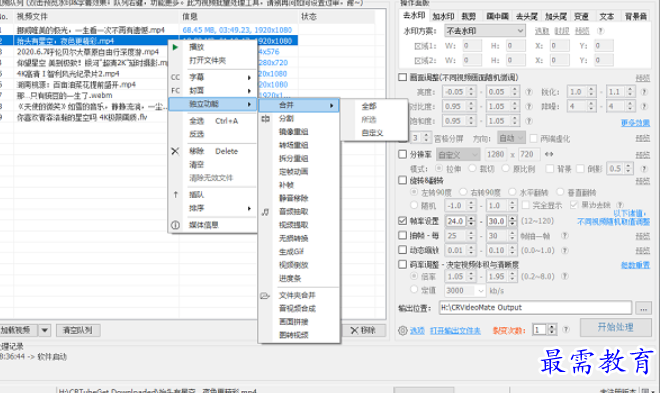Open the fixed bitrate 3000 combo box

(x=465, y=290)
